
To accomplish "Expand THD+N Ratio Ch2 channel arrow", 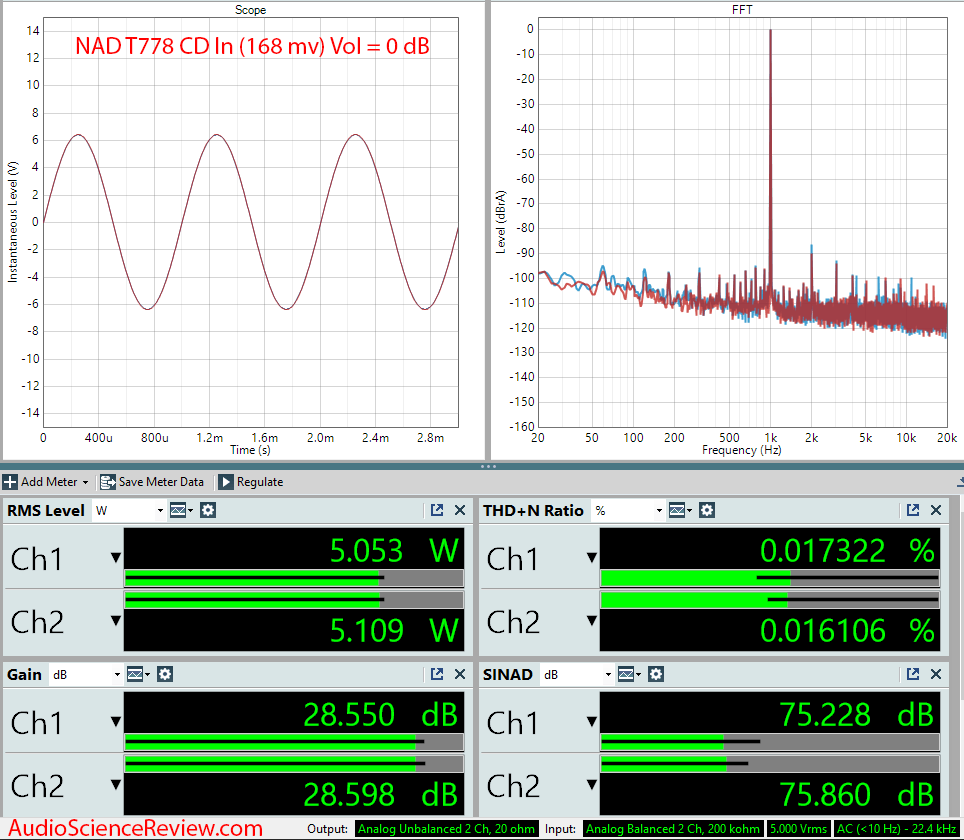I will click(x=591, y=620).
